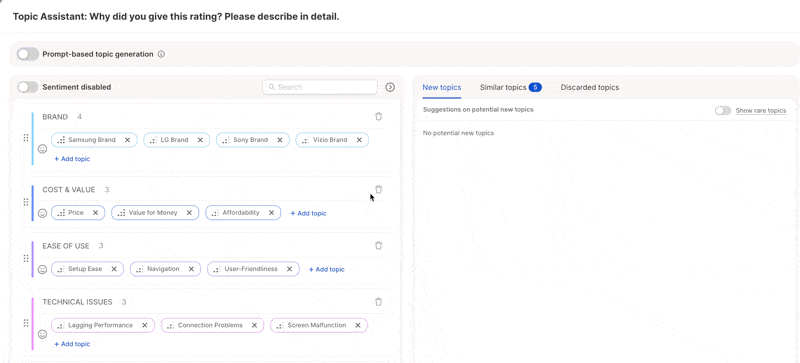Switch to the New topics tab
800x363 pixels.
442,87
